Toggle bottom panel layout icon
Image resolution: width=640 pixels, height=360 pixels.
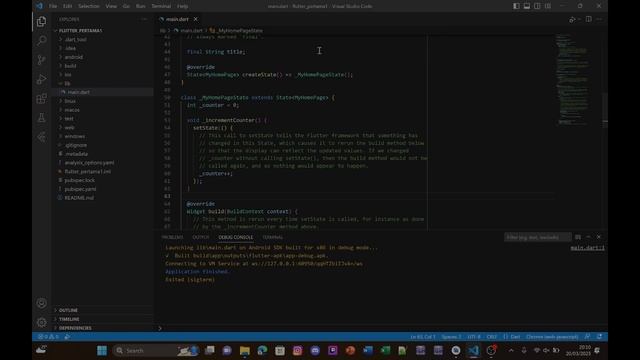527,6
